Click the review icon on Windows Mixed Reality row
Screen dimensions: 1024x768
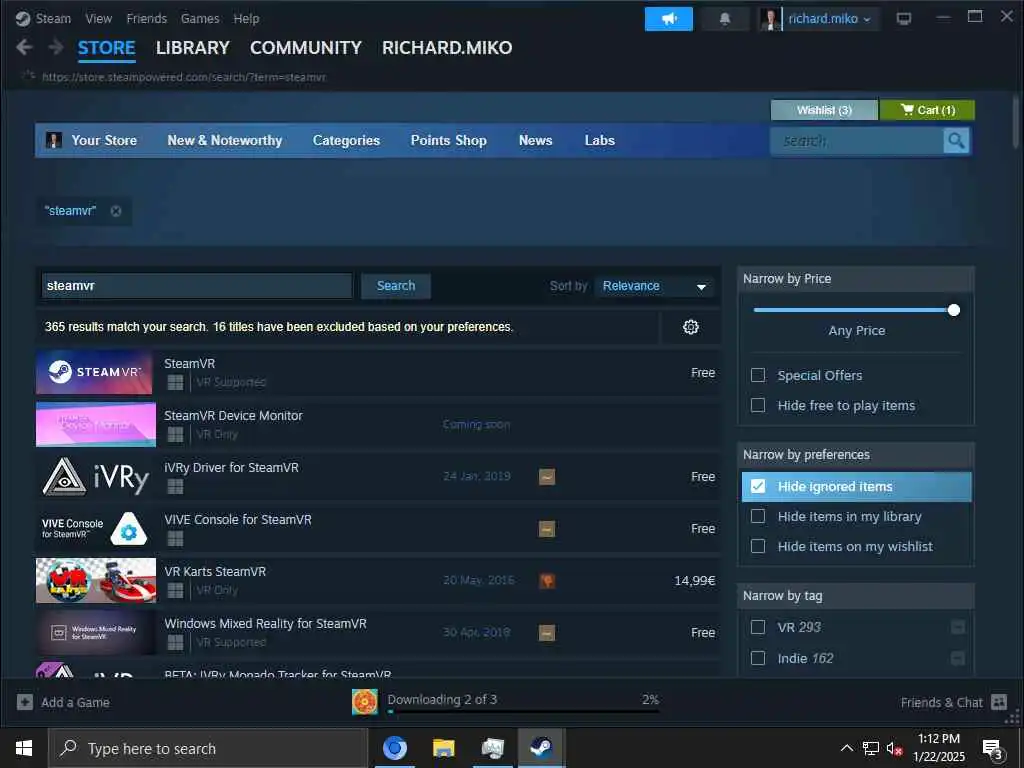click(x=547, y=632)
